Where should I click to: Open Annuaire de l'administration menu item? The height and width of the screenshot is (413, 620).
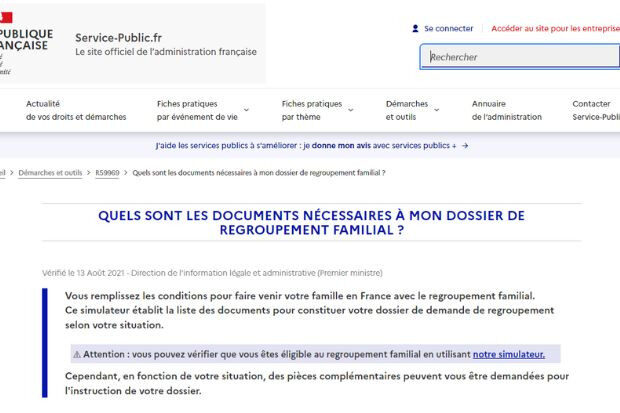point(507,110)
